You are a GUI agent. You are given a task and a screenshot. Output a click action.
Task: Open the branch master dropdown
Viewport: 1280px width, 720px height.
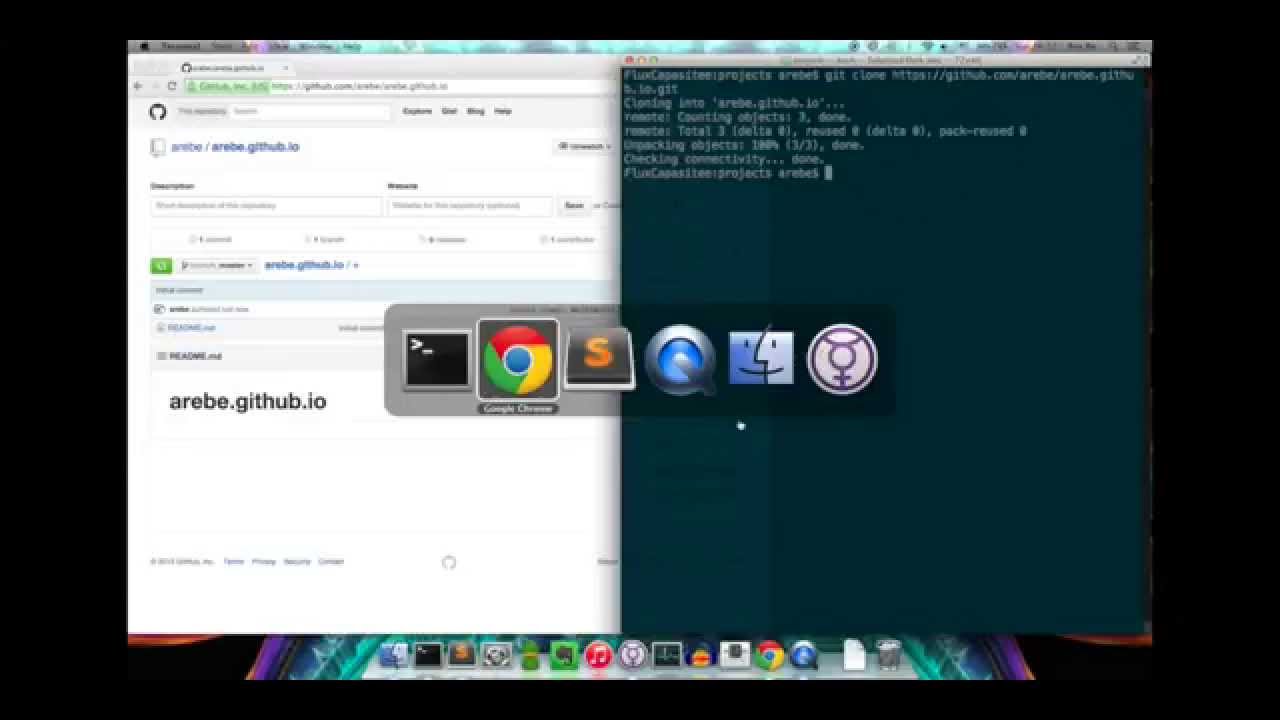(x=217, y=265)
